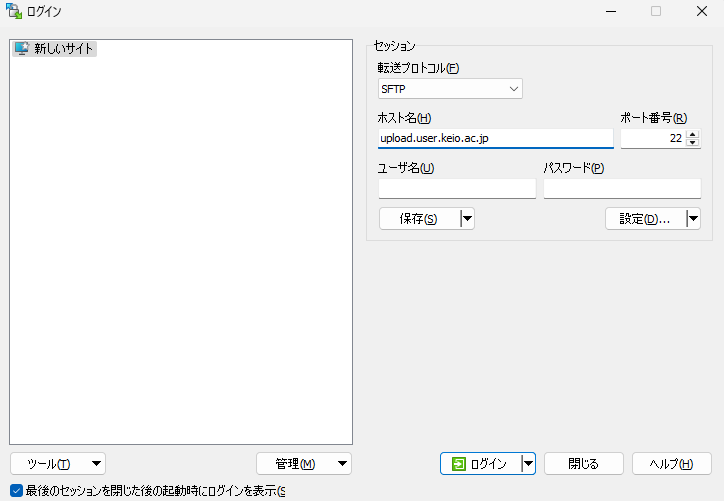Select the 新しいサイト tree item label

pos(64,48)
